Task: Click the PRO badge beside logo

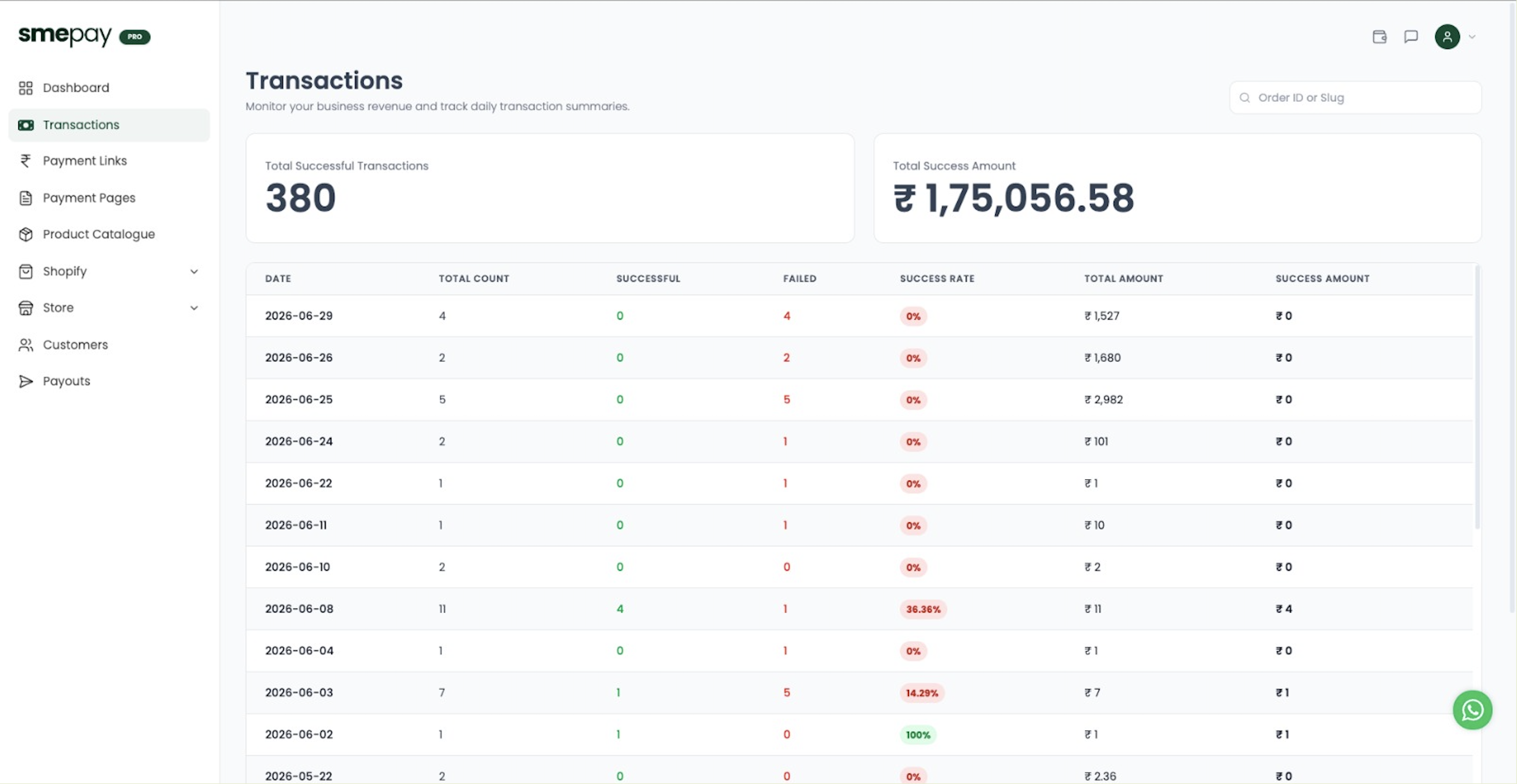Action: tap(135, 37)
